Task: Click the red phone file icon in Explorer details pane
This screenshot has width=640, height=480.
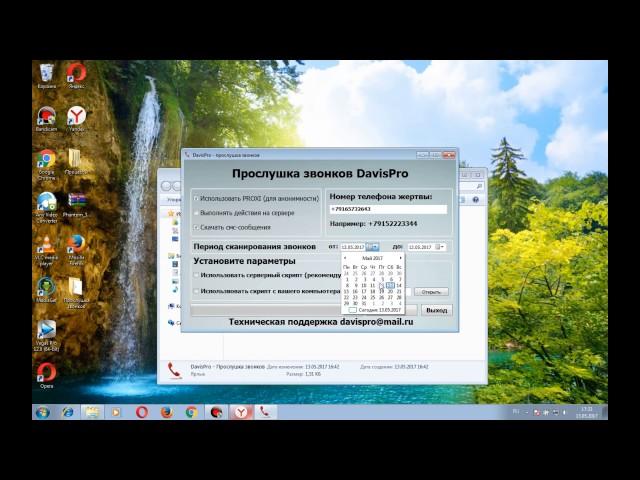Action: pyautogui.click(x=174, y=370)
